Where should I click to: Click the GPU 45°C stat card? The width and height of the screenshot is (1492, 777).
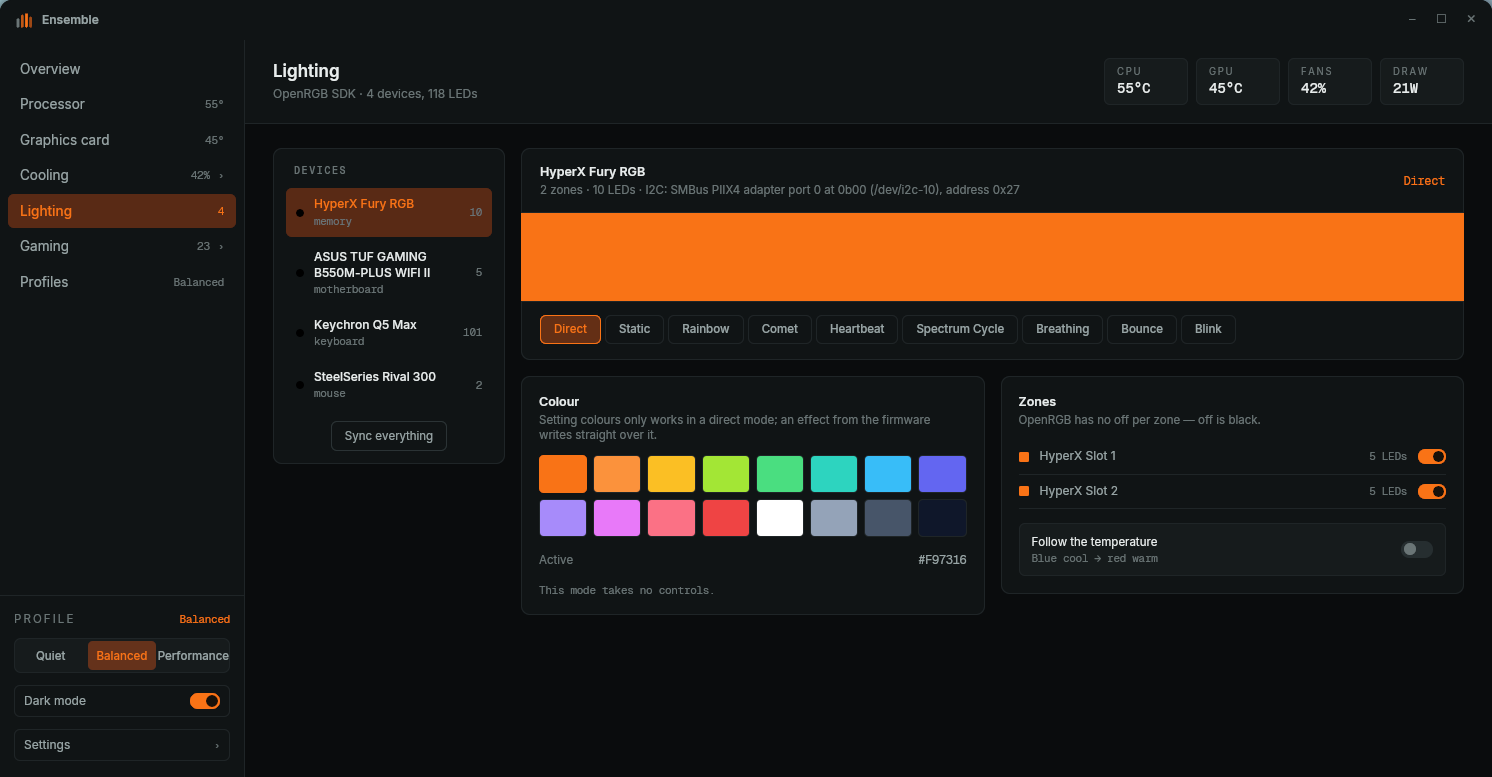pos(1238,81)
